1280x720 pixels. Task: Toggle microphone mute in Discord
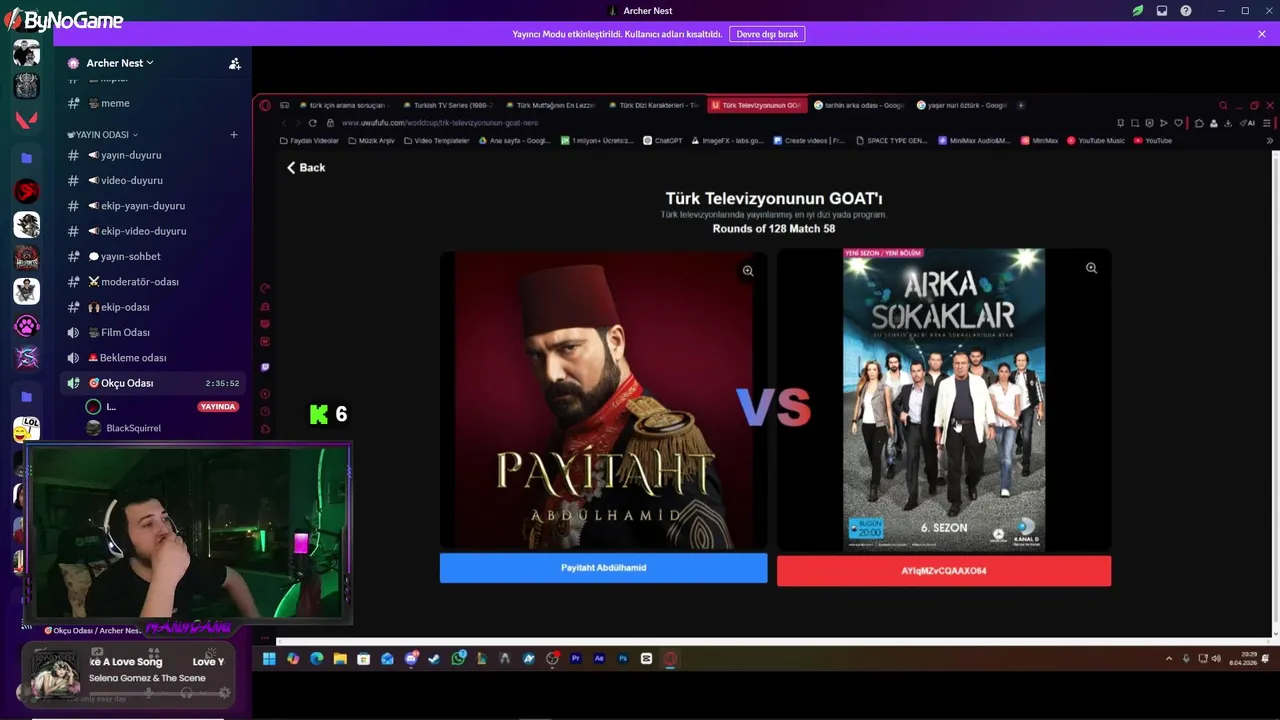coord(149,692)
